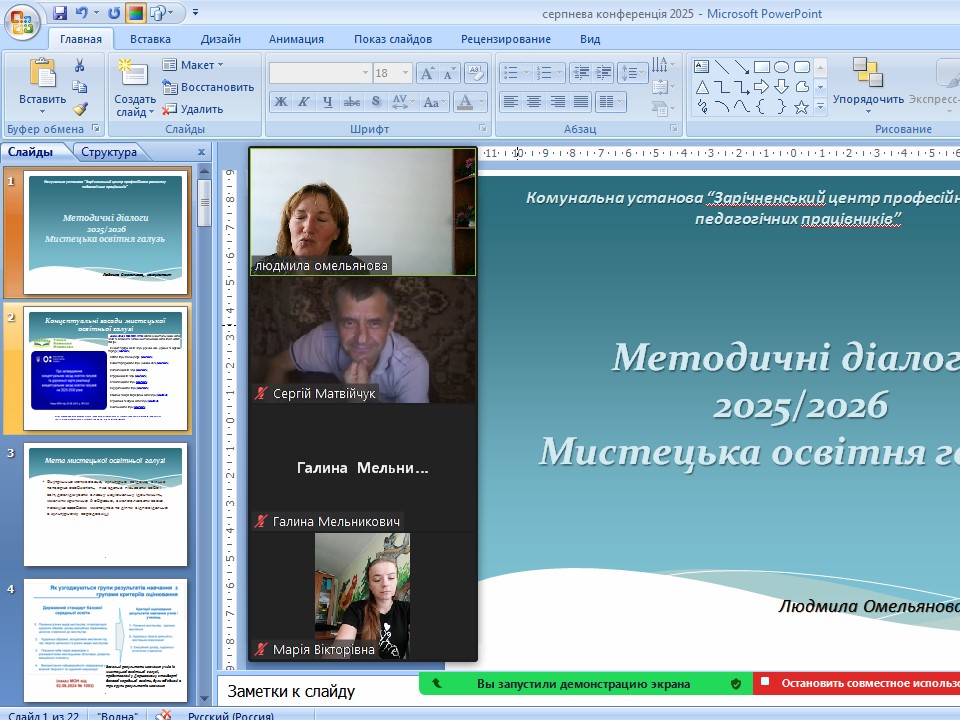Open the Рецензирование ribbon tab
This screenshot has width=960, height=720.
coord(506,39)
